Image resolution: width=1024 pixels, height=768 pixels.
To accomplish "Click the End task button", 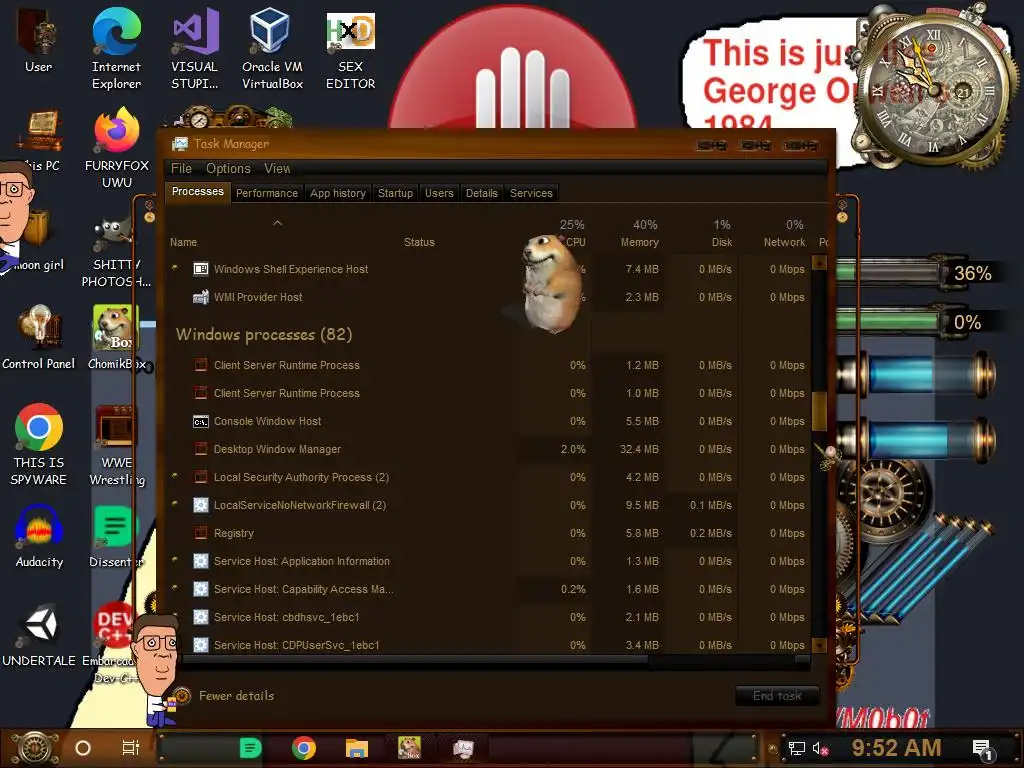I will pos(777,696).
